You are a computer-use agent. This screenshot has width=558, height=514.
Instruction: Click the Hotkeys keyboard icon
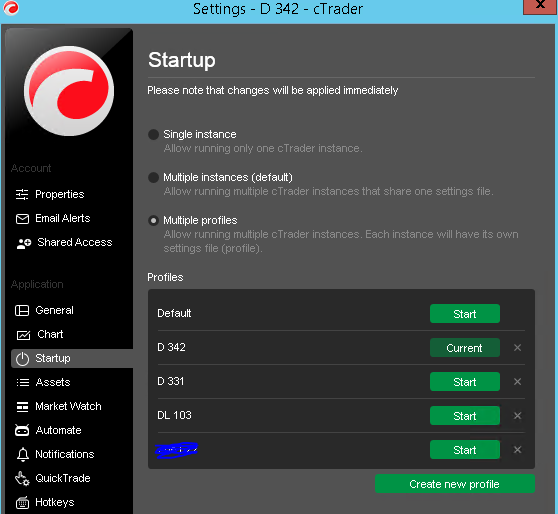(x=22, y=503)
